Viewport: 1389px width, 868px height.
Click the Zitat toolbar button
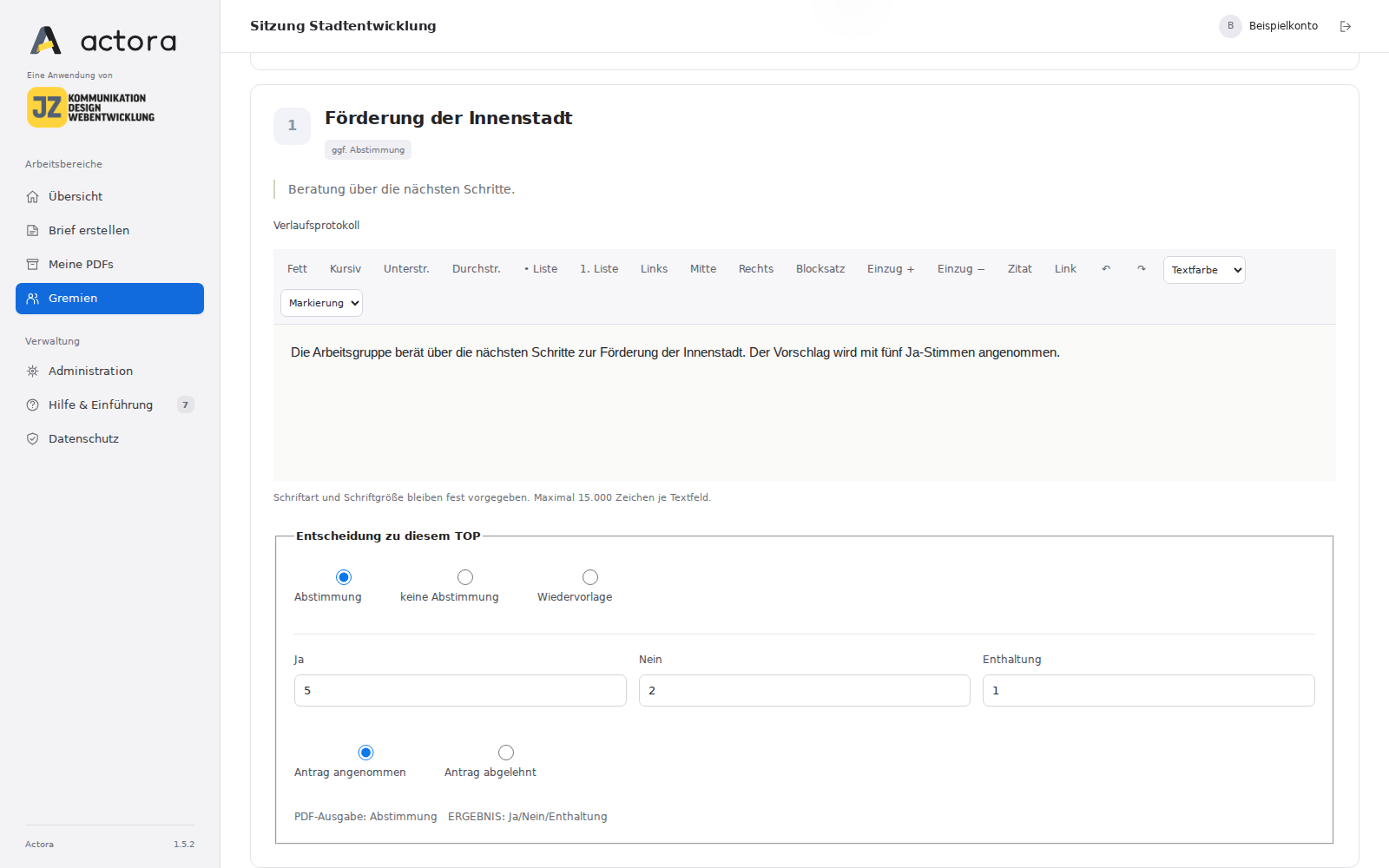(x=1020, y=269)
